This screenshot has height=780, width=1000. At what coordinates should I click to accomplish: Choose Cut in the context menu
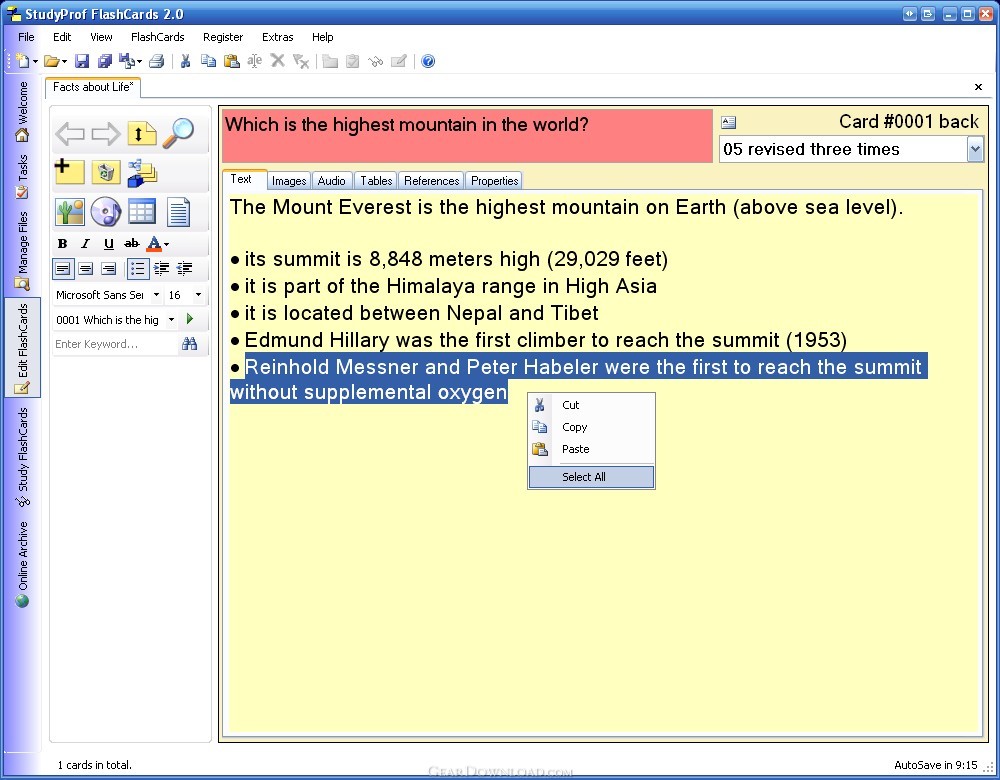pos(591,405)
